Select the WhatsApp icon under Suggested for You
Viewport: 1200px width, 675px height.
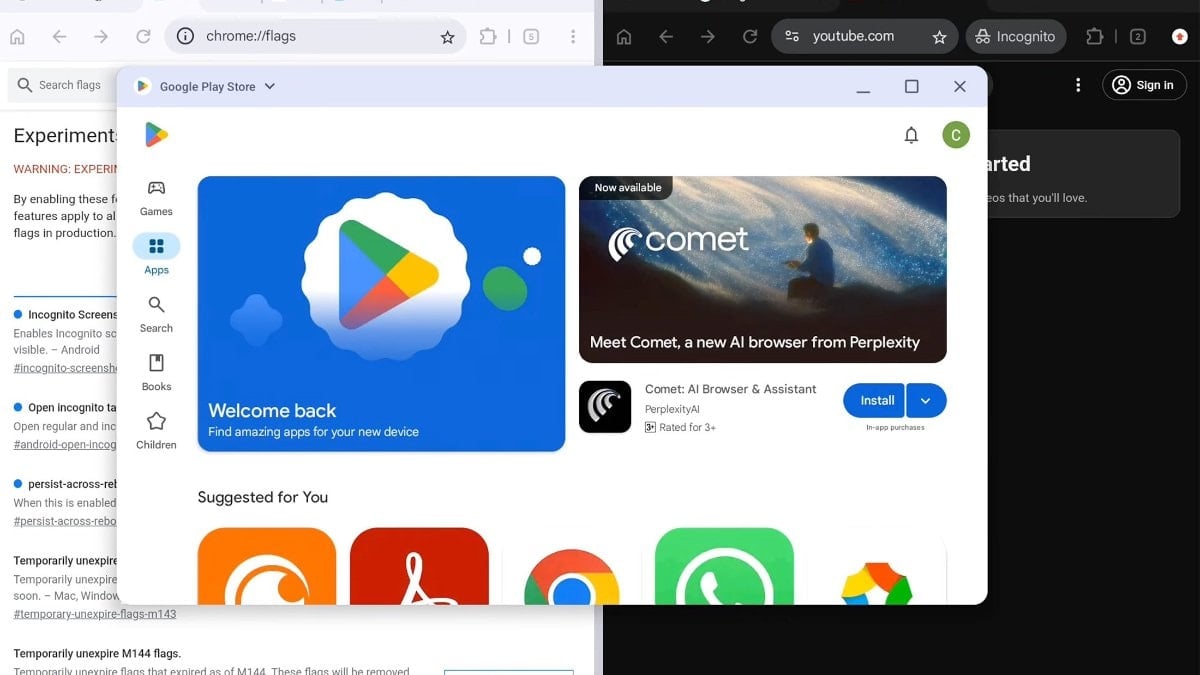point(722,570)
